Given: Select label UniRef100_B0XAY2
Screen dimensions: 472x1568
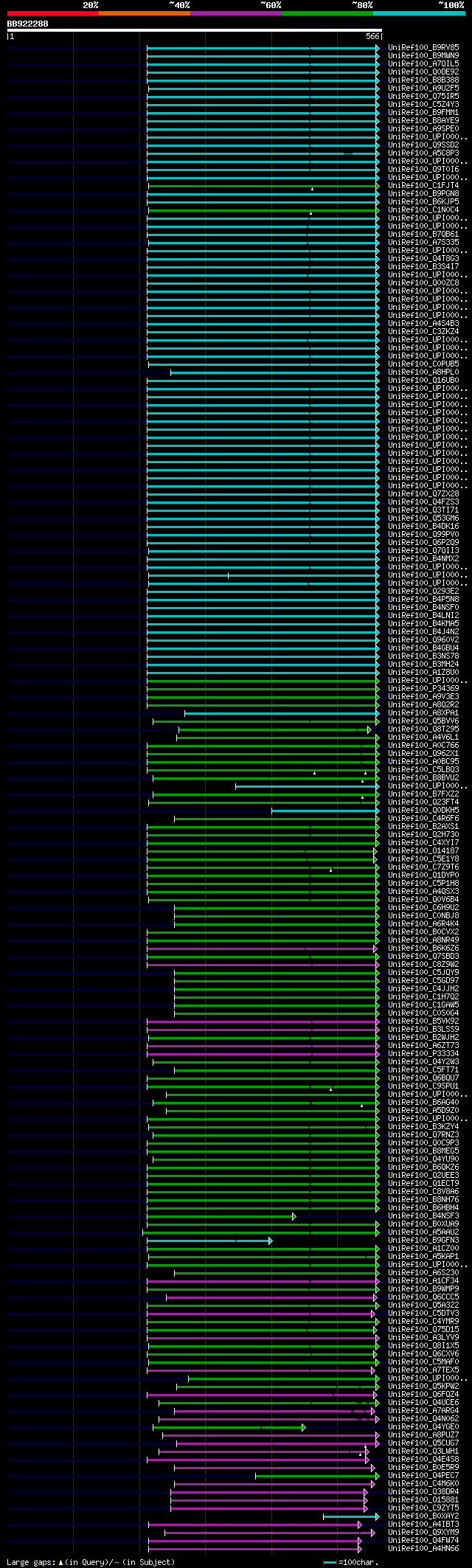Looking at the screenshot, I should (x=423, y=1516).
